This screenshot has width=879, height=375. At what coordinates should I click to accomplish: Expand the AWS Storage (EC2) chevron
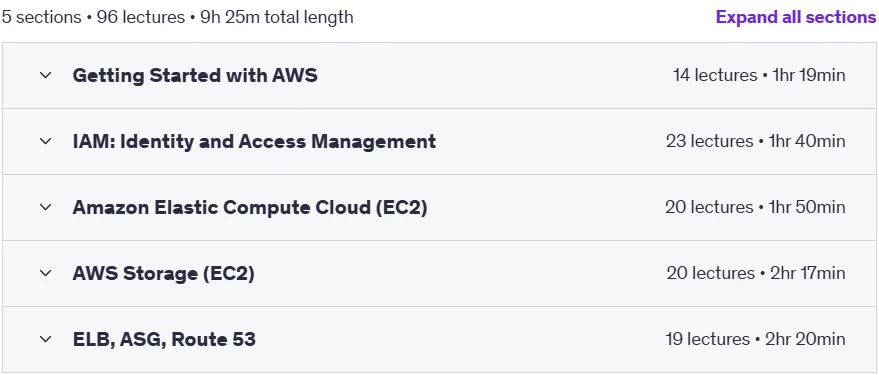[45, 274]
